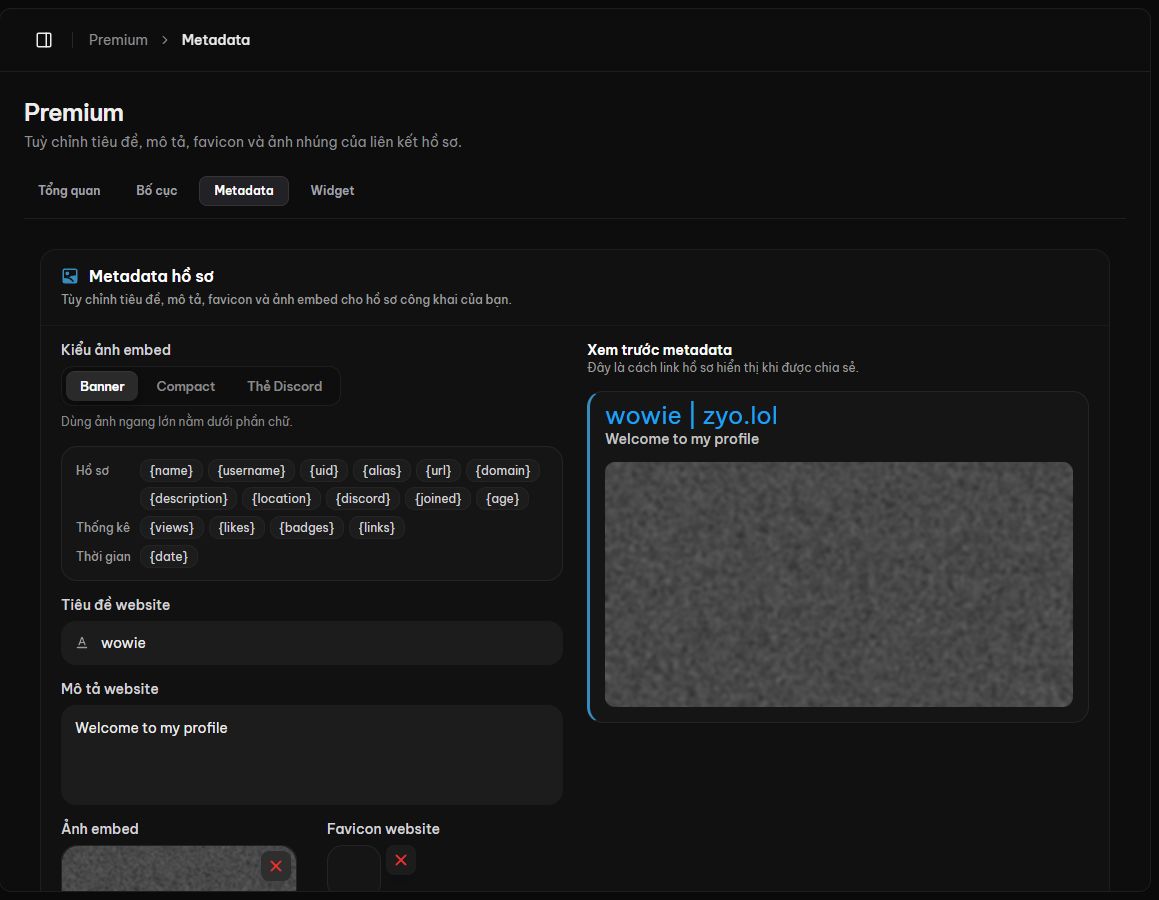Insert the {age} variable
This screenshot has width=1159, height=900.
click(503, 499)
